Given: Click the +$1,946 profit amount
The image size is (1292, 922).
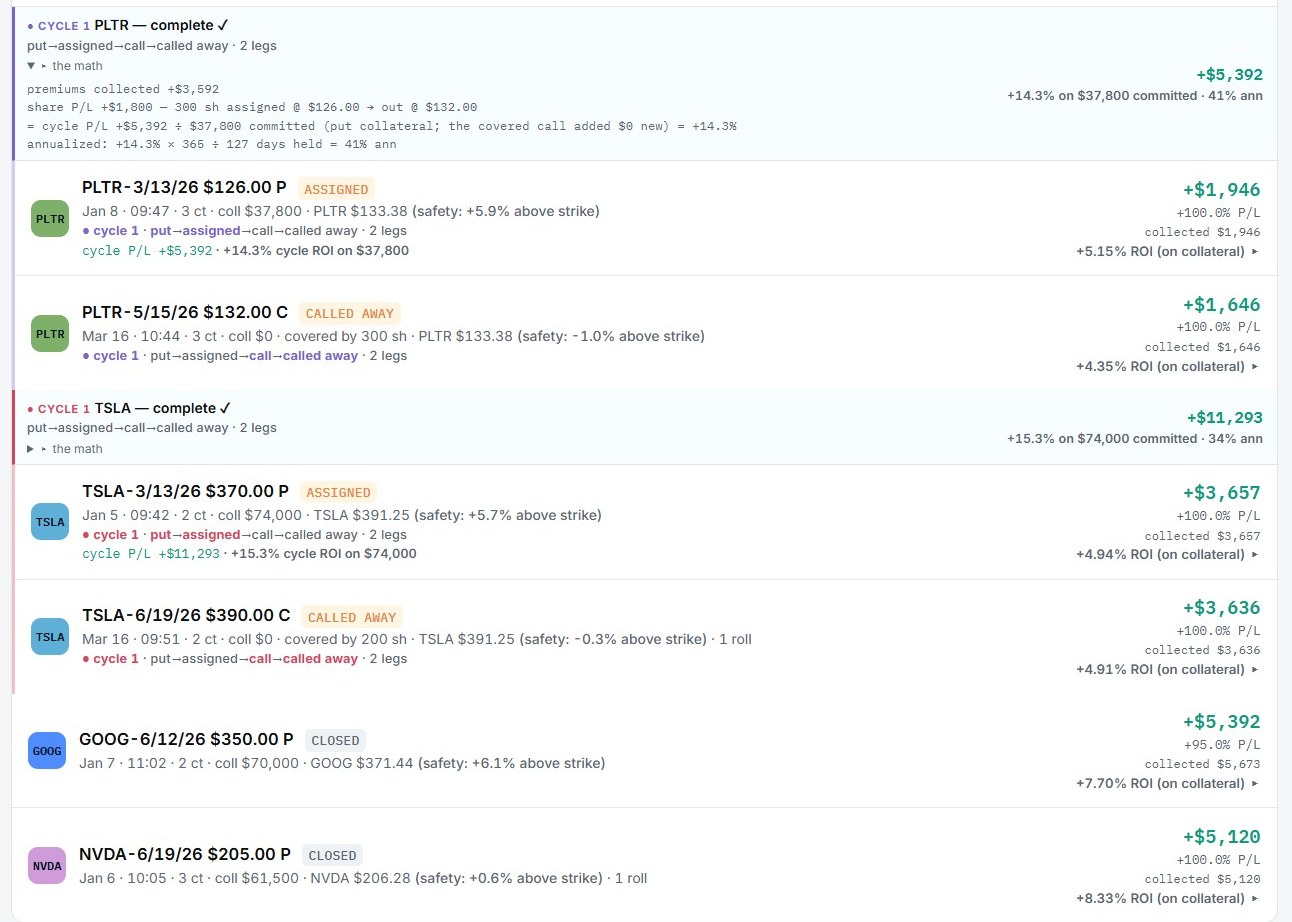Looking at the screenshot, I should pyautogui.click(x=1221, y=190).
